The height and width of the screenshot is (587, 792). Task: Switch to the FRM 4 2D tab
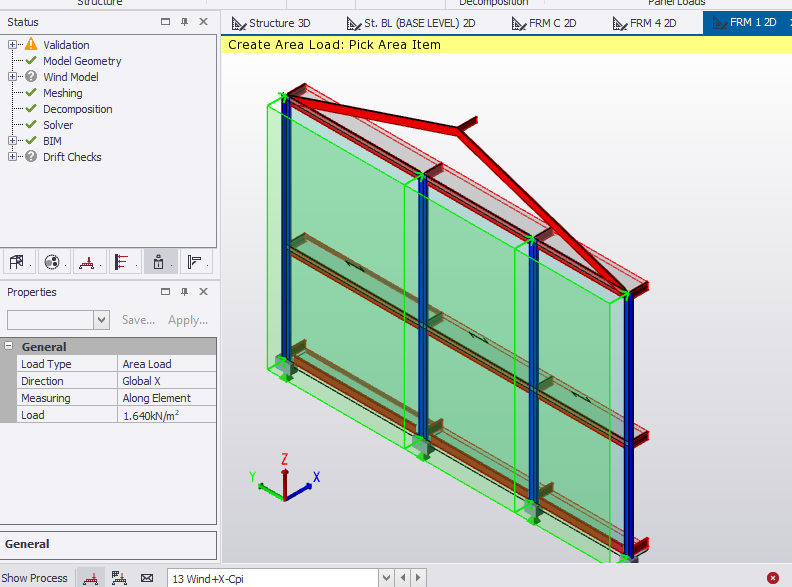pos(645,23)
